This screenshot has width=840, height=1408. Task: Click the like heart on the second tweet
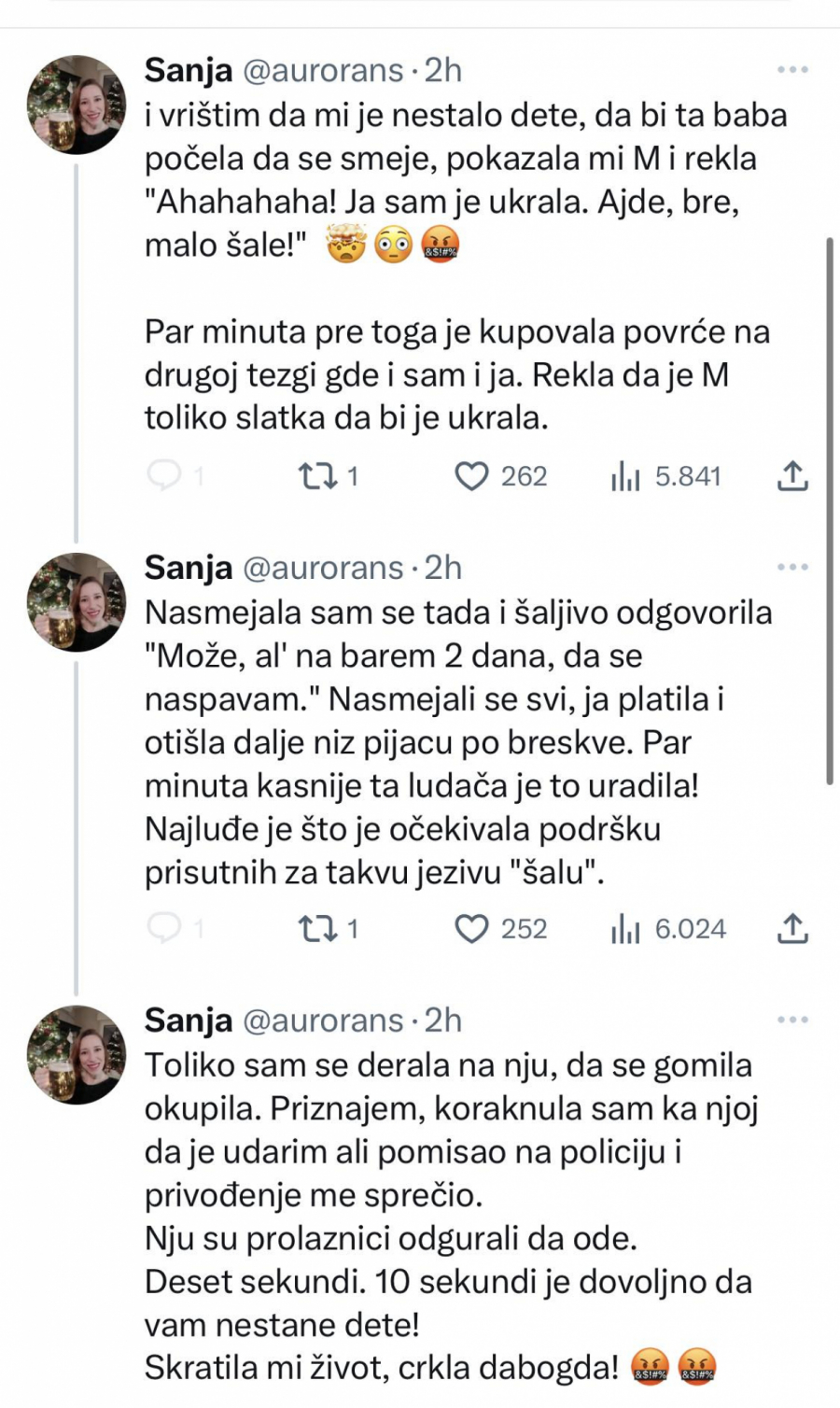474,929
